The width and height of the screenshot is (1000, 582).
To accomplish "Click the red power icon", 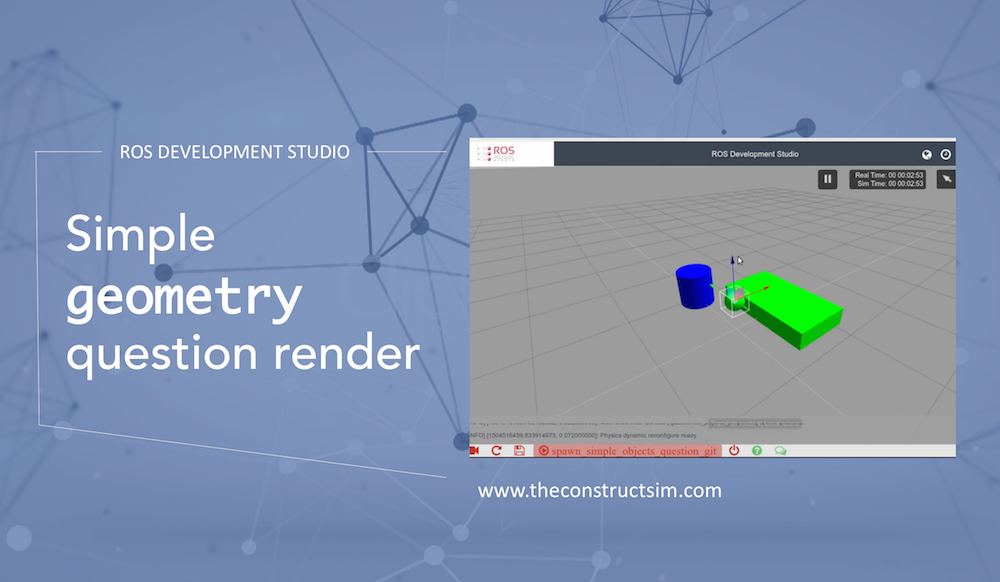I will click(x=734, y=450).
